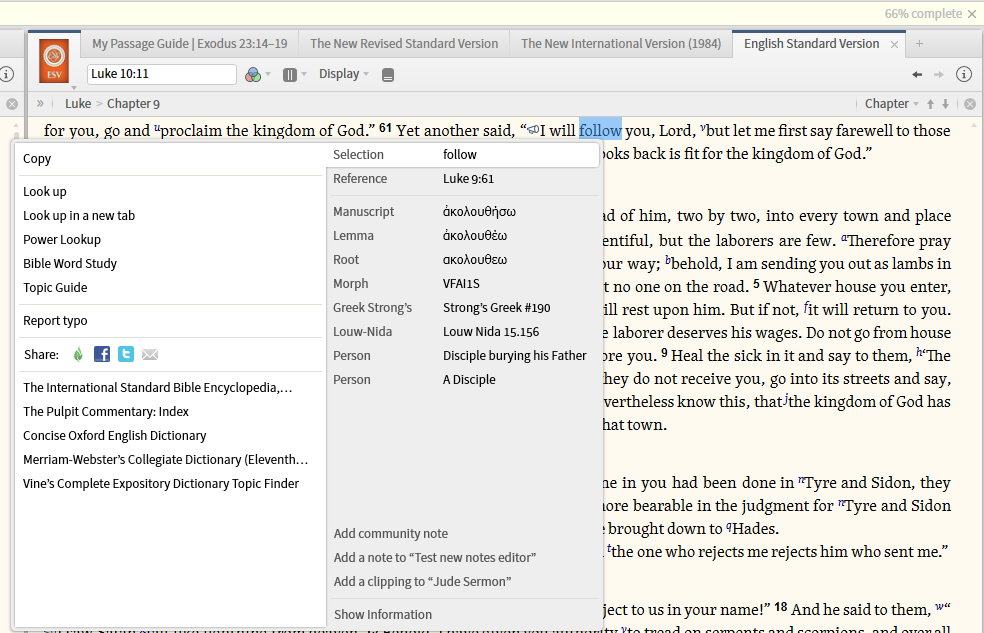Expand parallel columns dropdown arrow
984x633 pixels.
pos(304,74)
